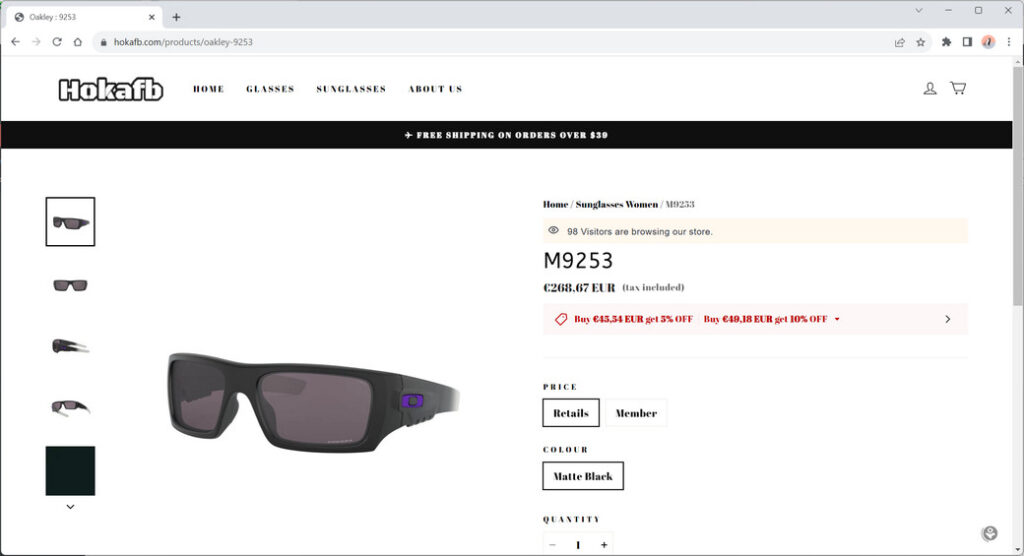Choose the Matte Black colour option
Viewport: 1024px width, 556px height.
583,476
